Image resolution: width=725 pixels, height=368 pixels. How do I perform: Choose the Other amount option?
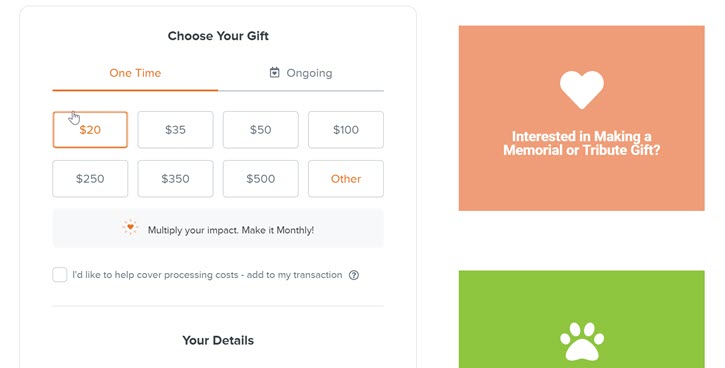[346, 178]
